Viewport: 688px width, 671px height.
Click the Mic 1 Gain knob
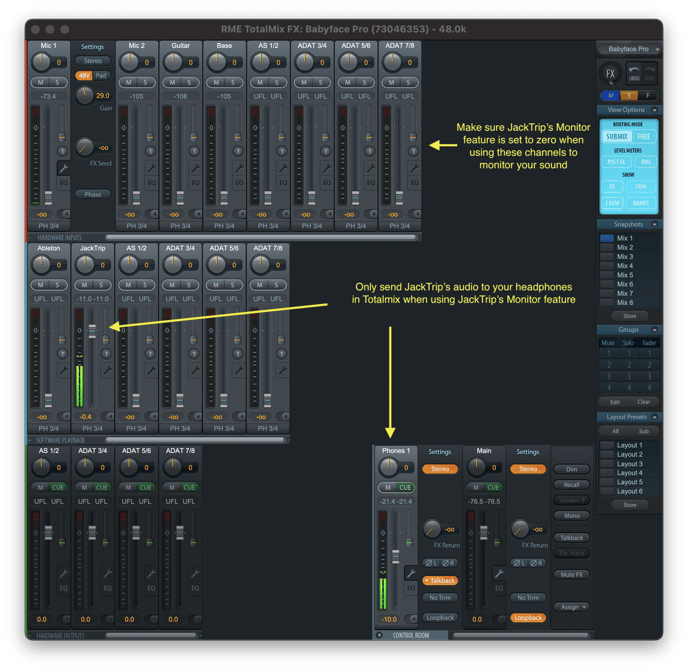point(85,95)
